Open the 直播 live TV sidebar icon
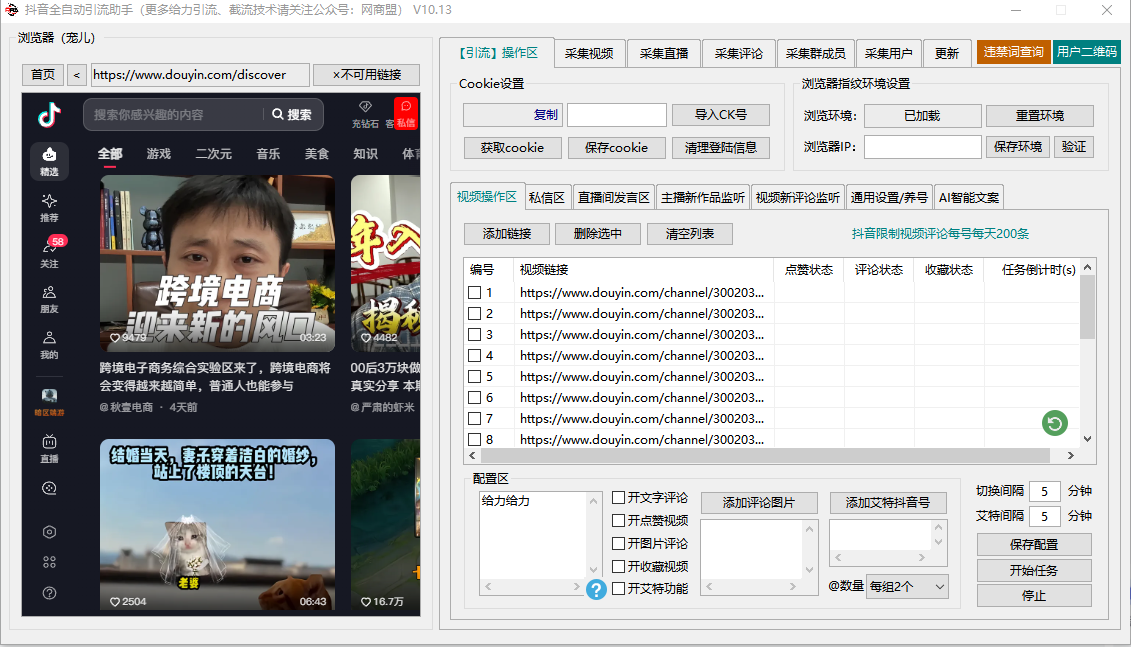 click(x=49, y=448)
